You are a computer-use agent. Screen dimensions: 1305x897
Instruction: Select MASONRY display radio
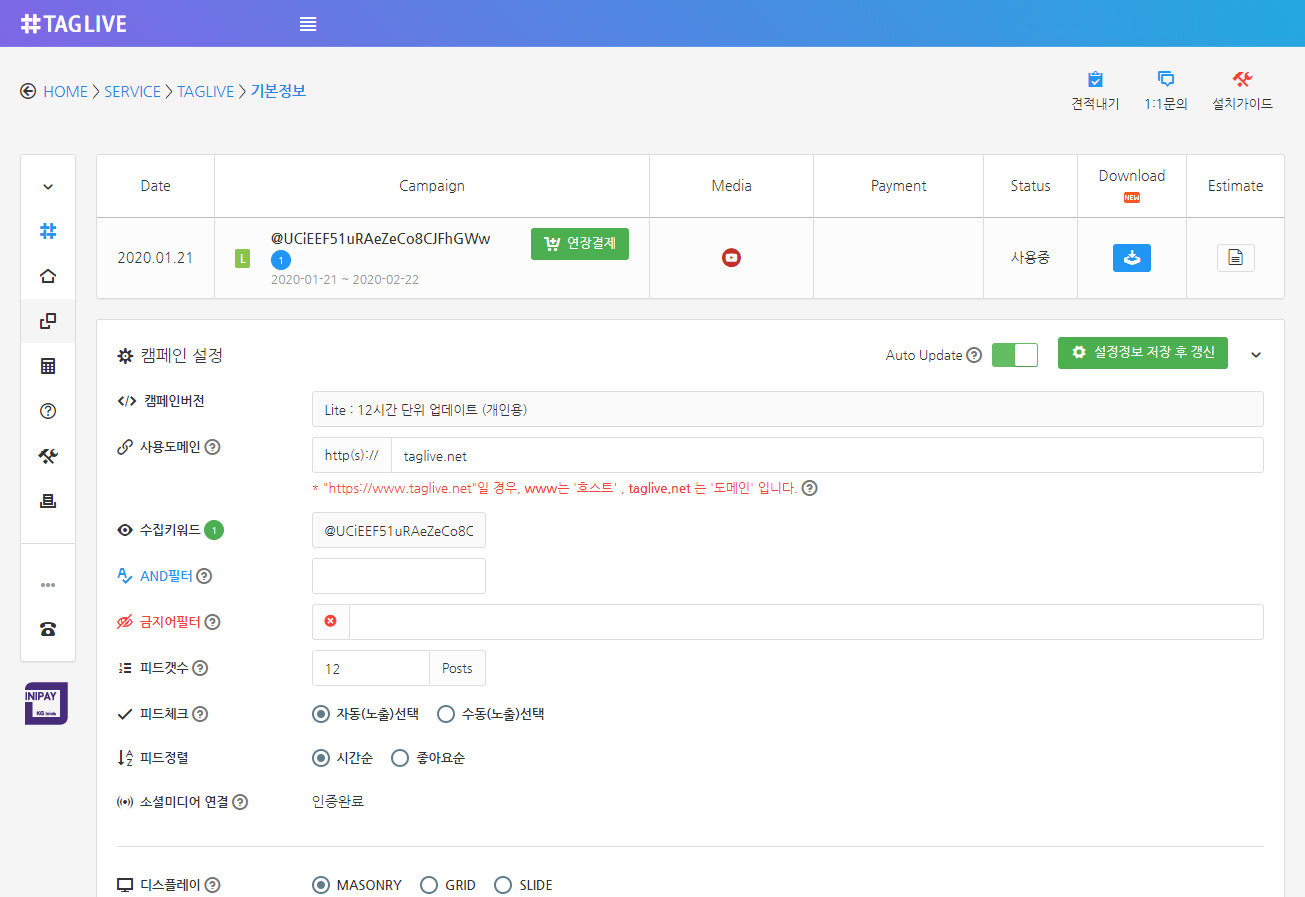coord(320,885)
